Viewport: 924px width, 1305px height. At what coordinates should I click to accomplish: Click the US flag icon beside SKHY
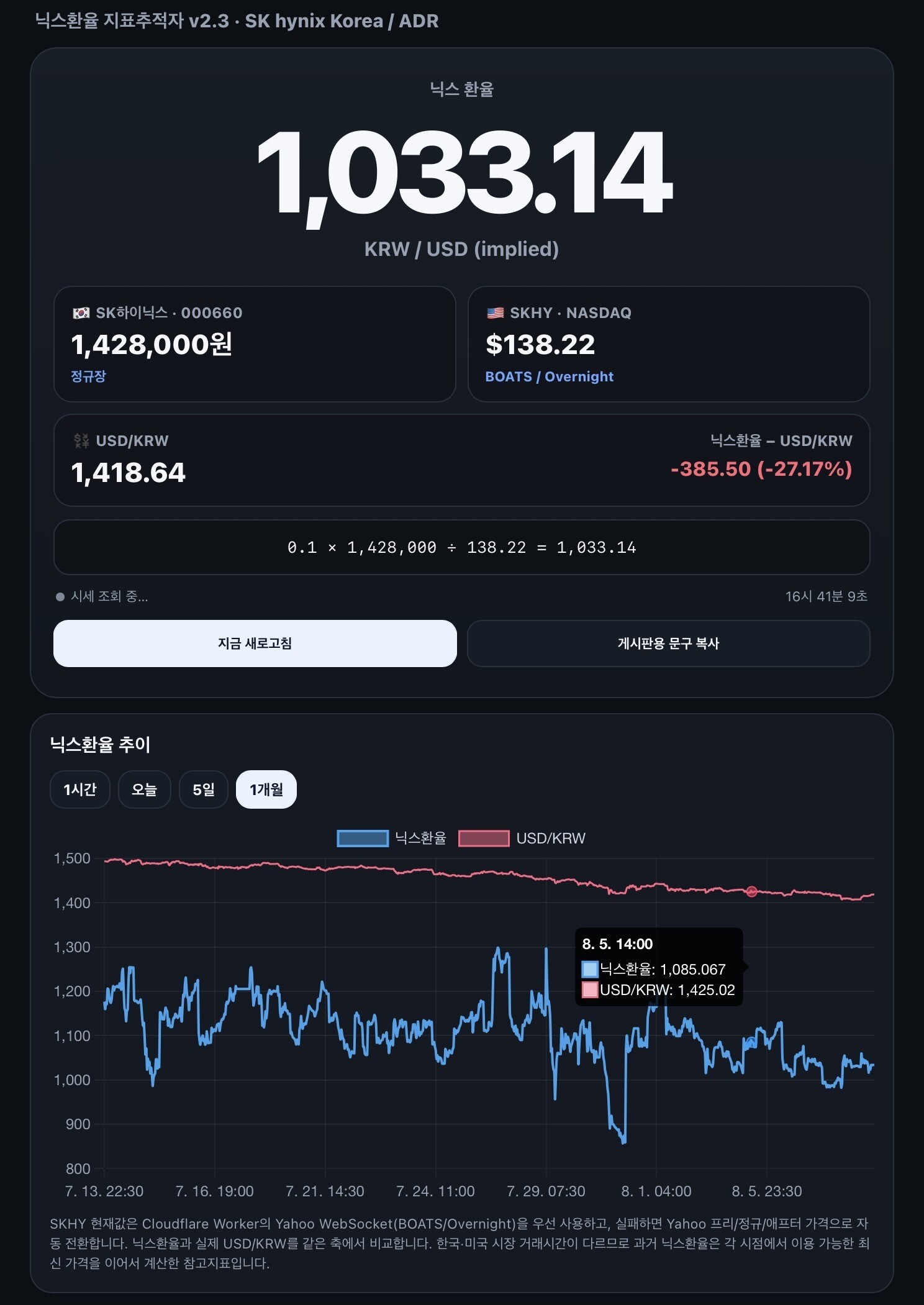point(496,313)
